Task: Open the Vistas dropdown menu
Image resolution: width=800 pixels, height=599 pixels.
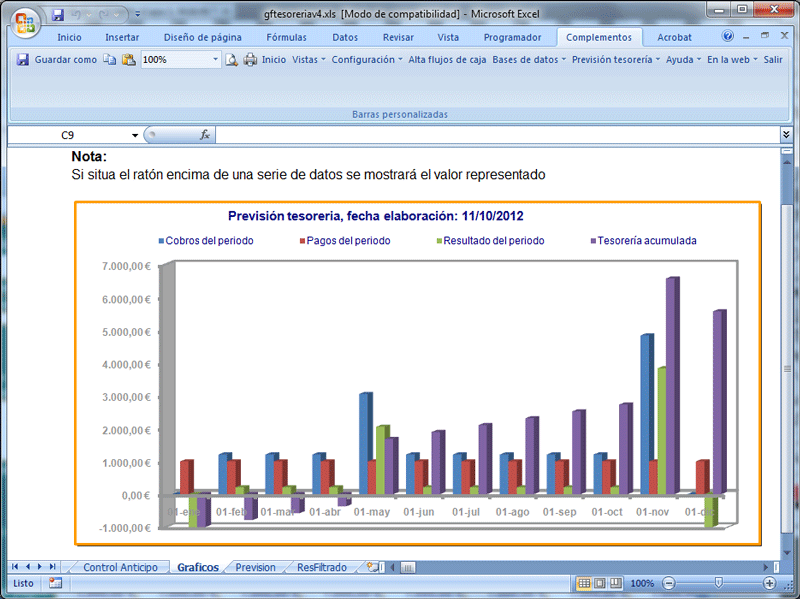Action: [309, 60]
